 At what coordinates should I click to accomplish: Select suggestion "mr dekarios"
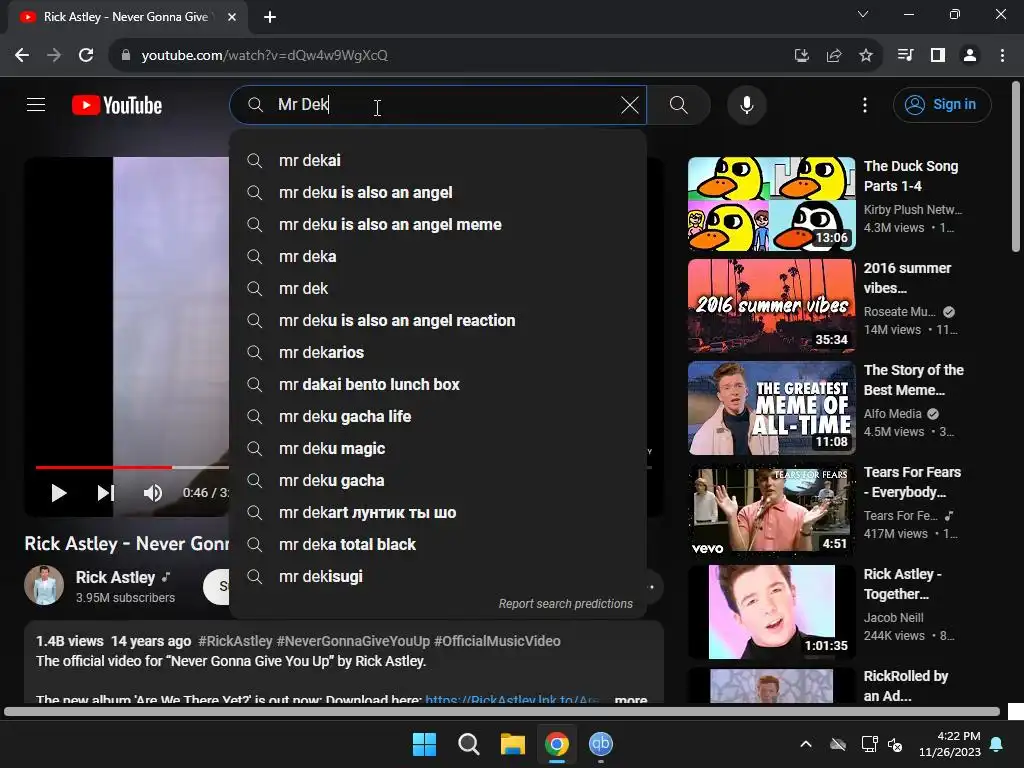click(438, 352)
